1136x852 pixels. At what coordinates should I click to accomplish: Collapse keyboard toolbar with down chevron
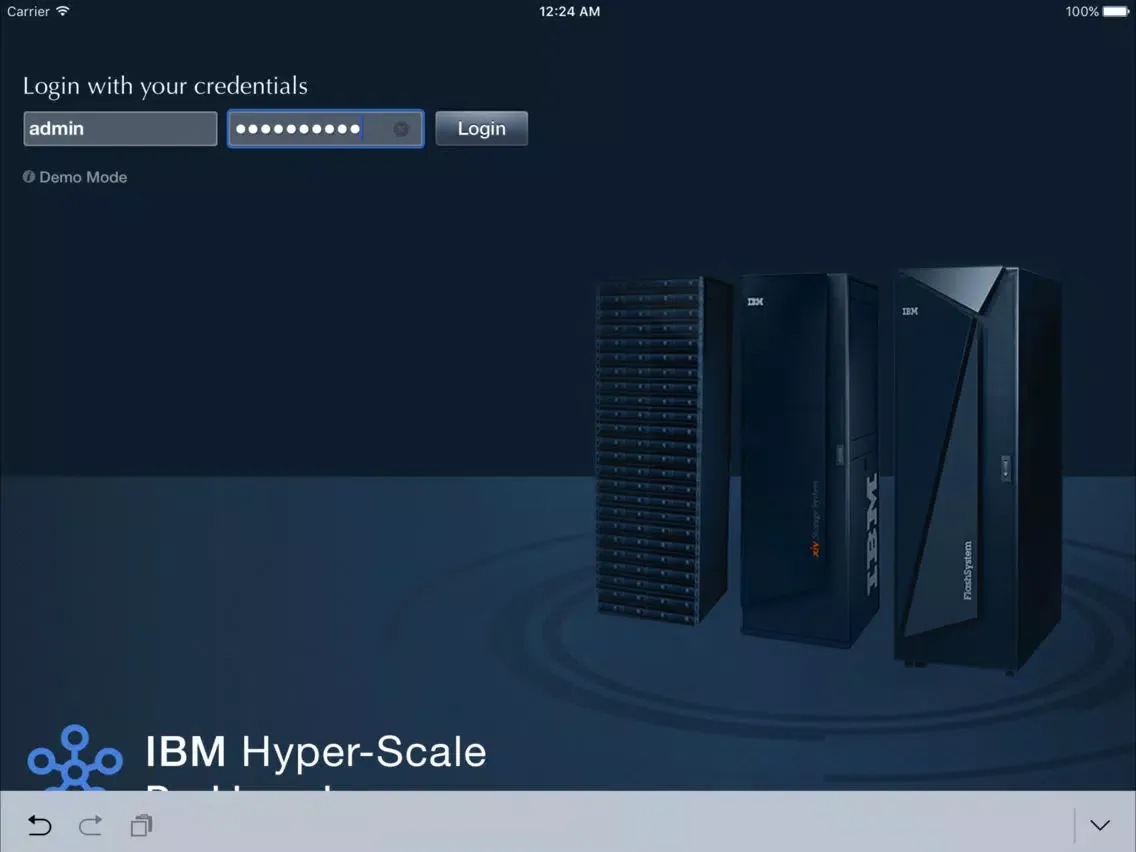click(1100, 824)
